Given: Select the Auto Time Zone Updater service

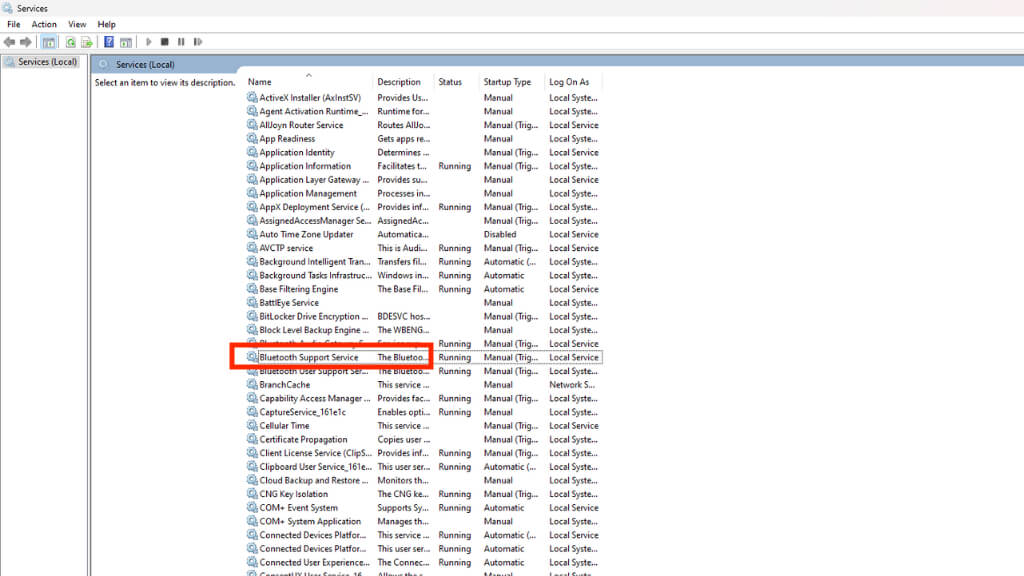Looking at the screenshot, I should click(423, 234).
